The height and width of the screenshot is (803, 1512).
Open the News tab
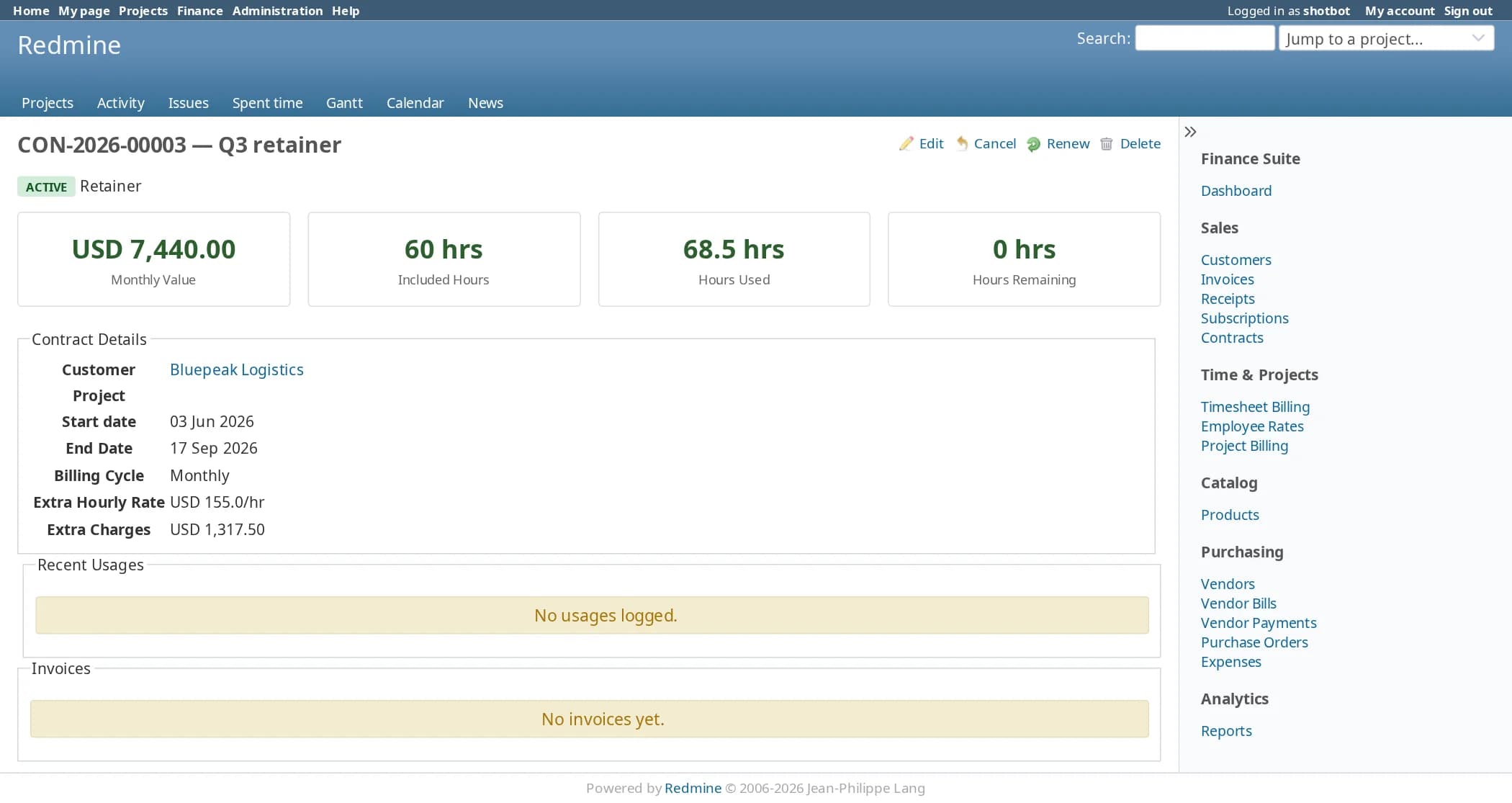point(485,103)
